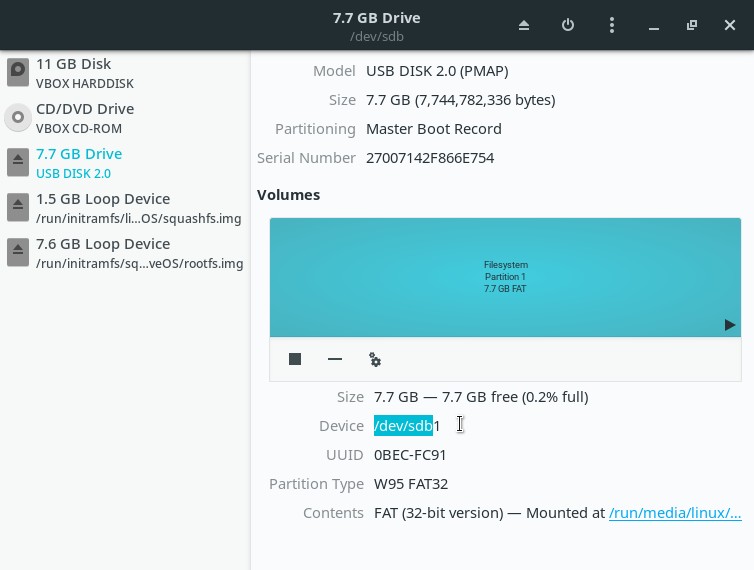Open the drive options three-dot menu
Image resolution: width=754 pixels, height=570 pixels.
coord(612,25)
